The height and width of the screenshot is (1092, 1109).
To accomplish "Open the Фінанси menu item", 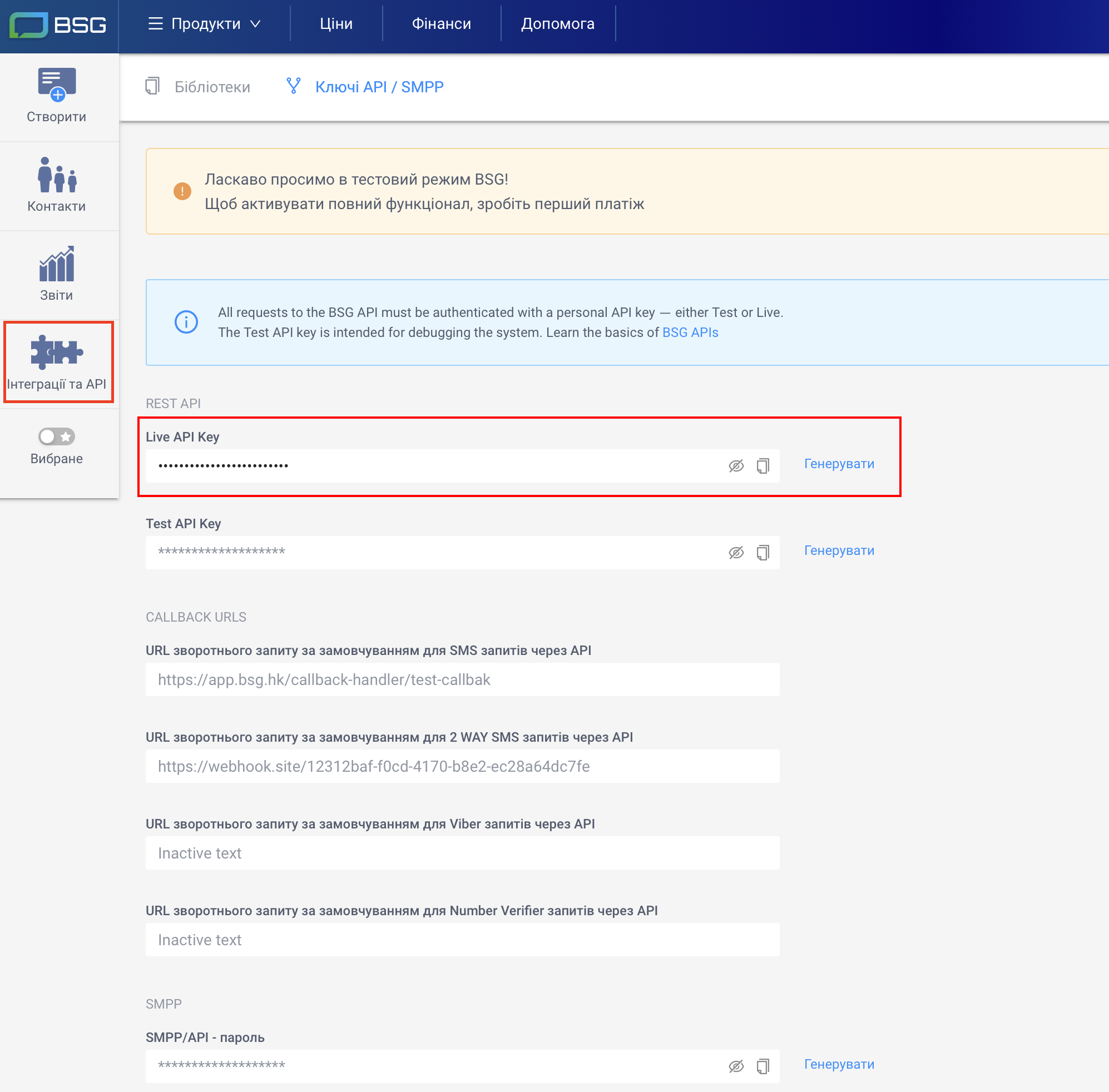I will (441, 23).
